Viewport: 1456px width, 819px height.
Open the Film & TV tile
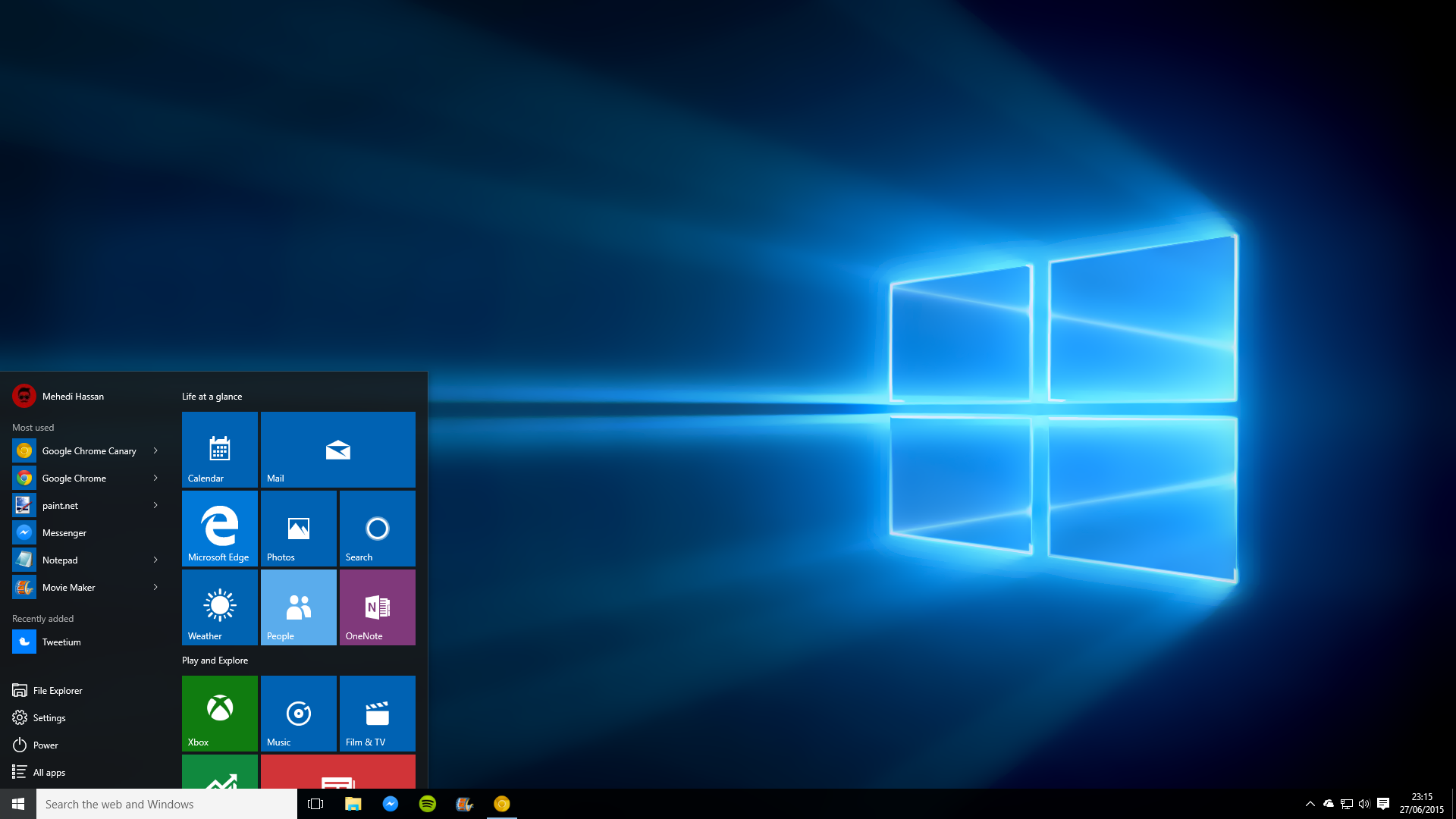point(376,712)
